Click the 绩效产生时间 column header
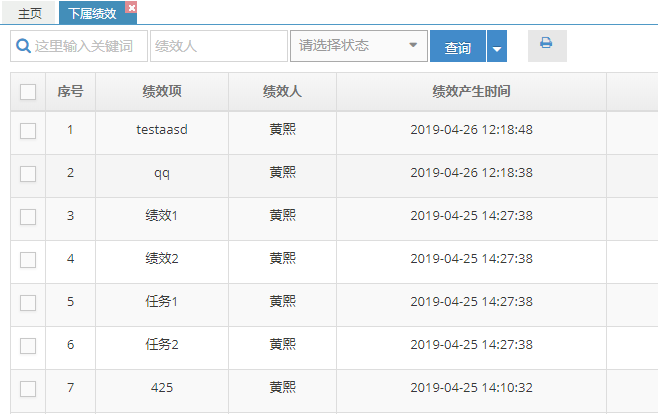Image resolution: width=658 pixels, height=414 pixels. click(x=471, y=91)
